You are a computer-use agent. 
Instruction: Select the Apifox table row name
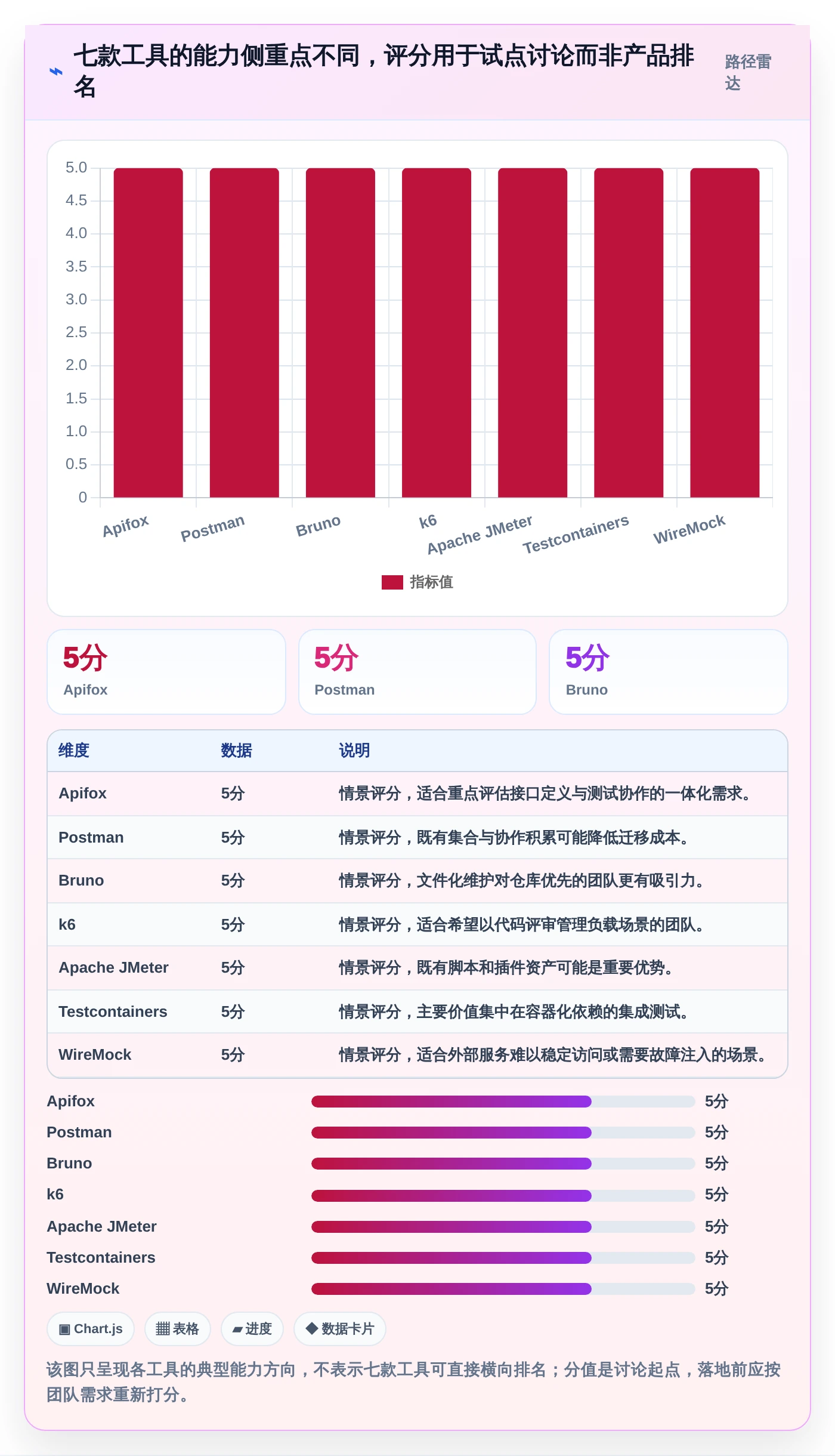tap(82, 793)
